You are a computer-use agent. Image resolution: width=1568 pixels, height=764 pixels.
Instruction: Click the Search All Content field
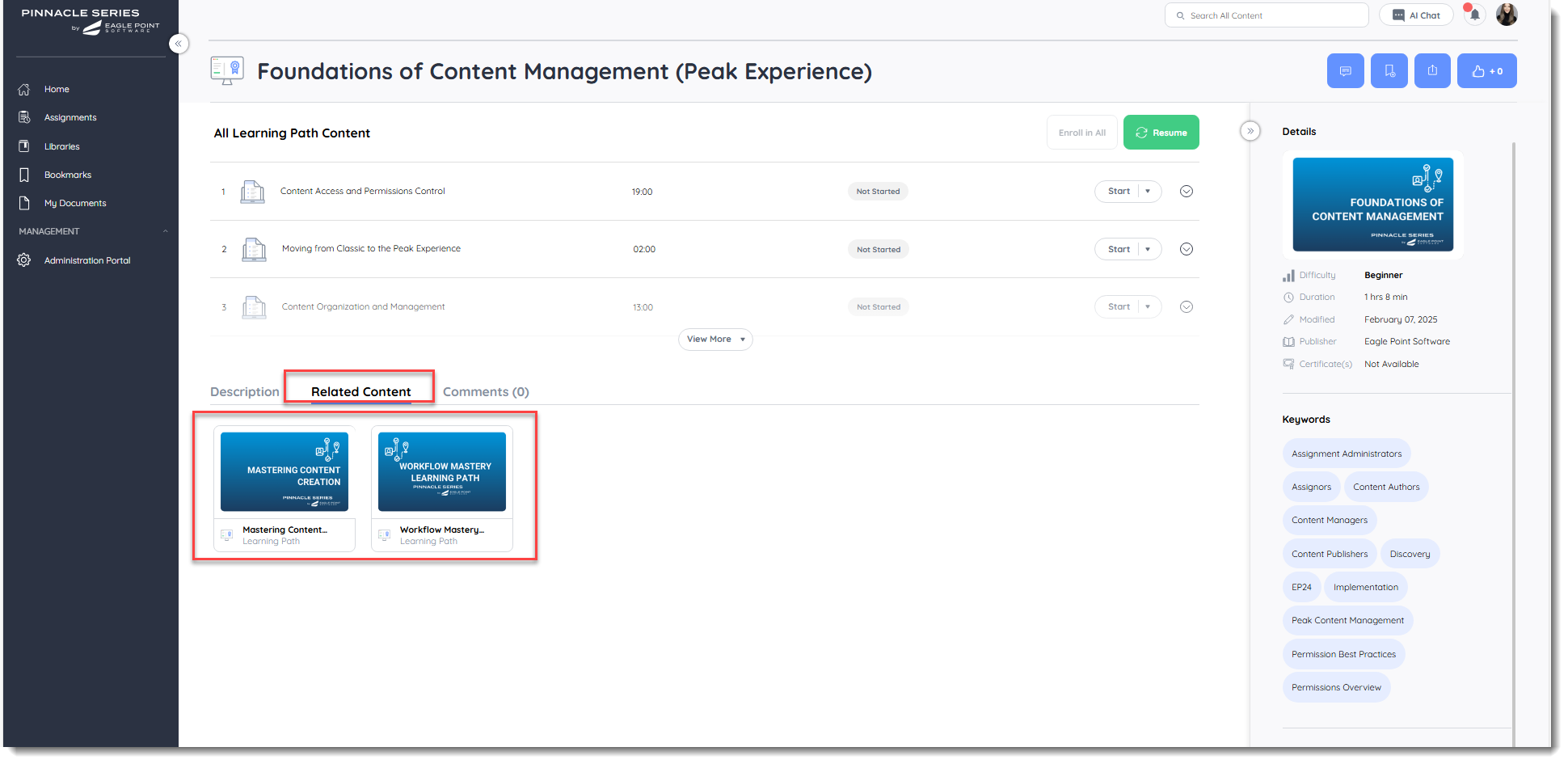click(x=1266, y=15)
